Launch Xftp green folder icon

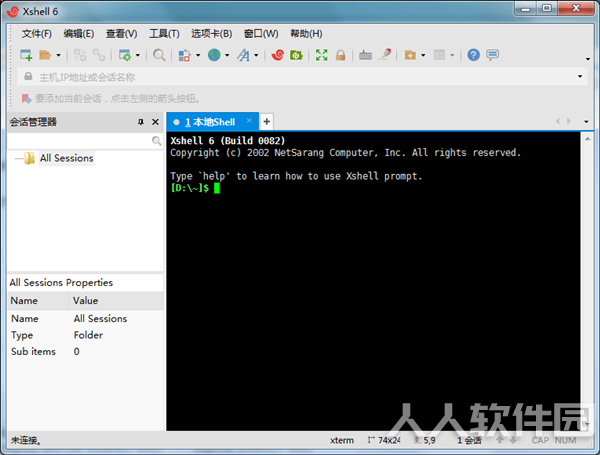coord(296,55)
